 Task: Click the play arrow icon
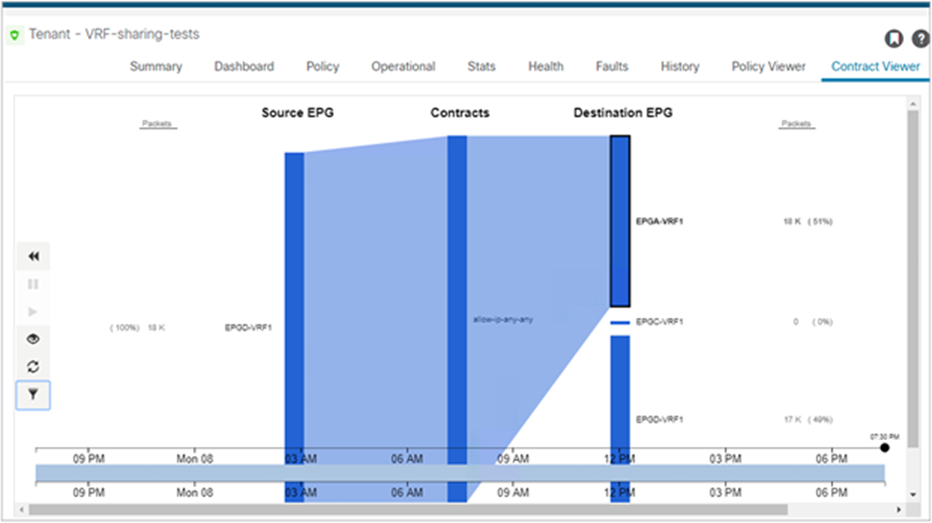(33, 311)
